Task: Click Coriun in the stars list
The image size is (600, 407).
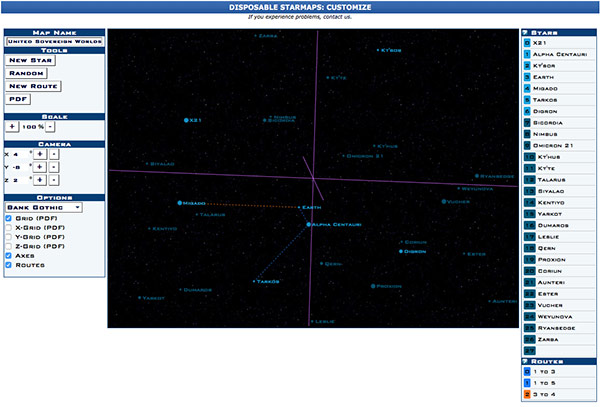Action: [x=549, y=271]
